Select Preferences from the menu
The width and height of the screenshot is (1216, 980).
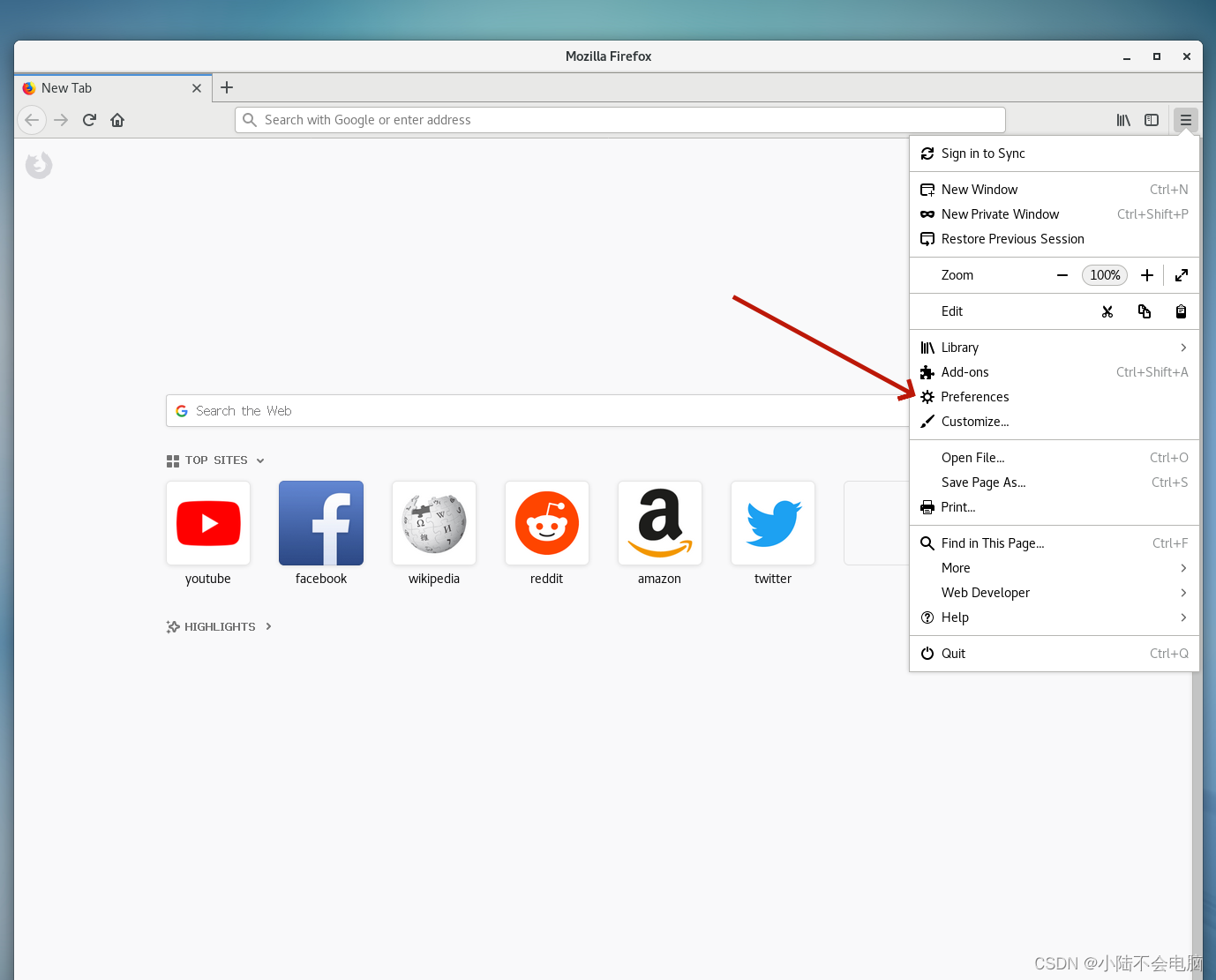(974, 396)
